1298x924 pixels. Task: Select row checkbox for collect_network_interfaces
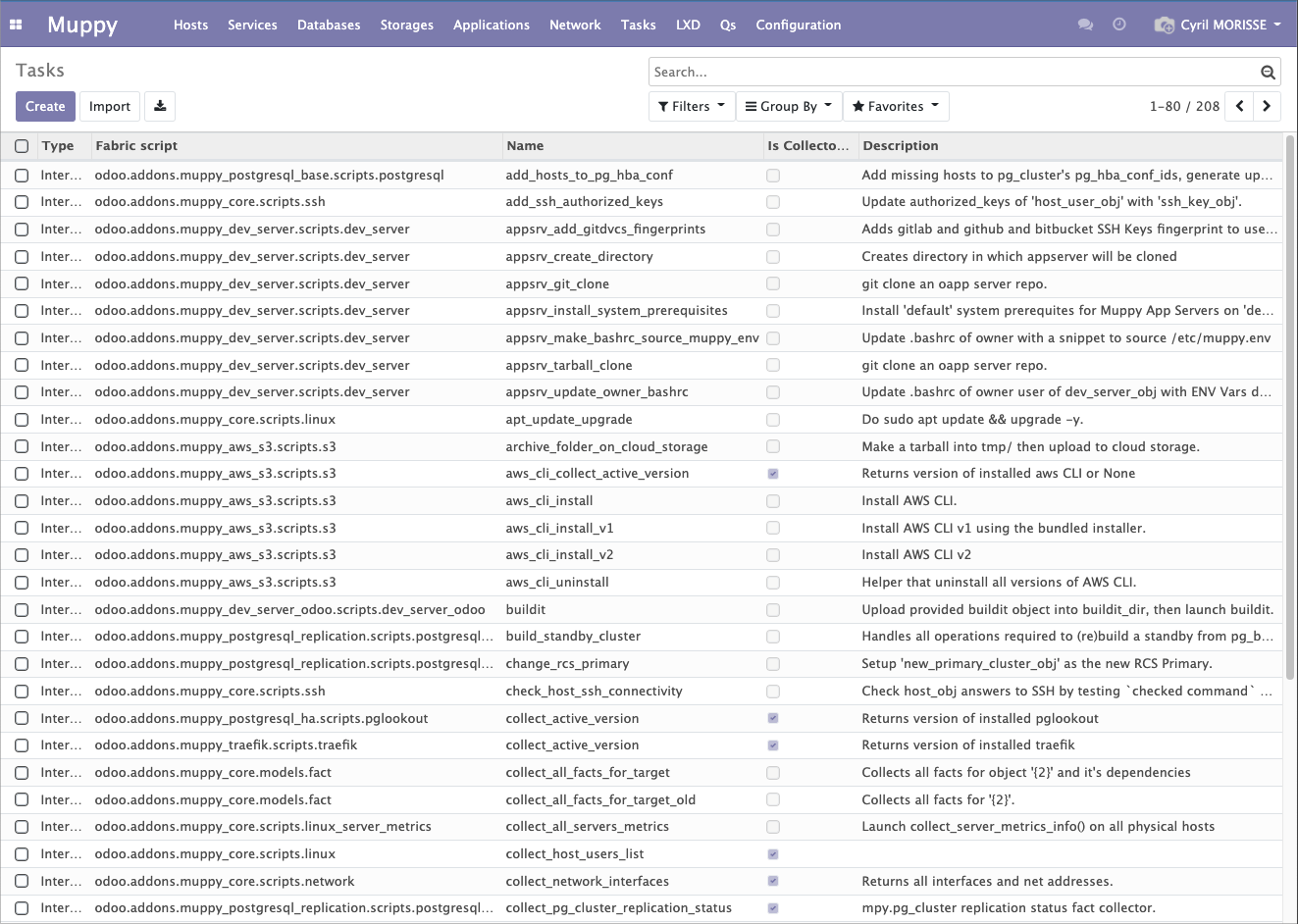(x=22, y=882)
